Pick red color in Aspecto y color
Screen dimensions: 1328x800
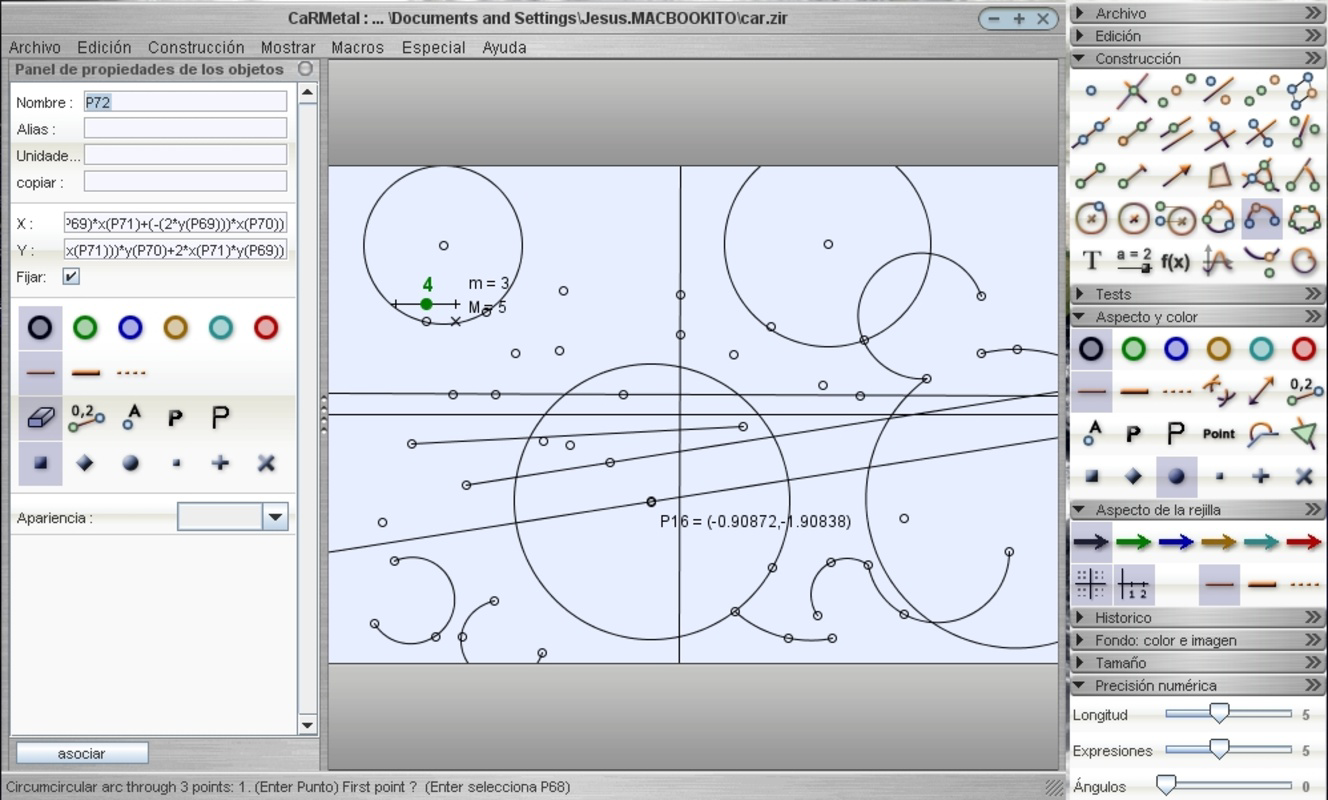[1304, 348]
